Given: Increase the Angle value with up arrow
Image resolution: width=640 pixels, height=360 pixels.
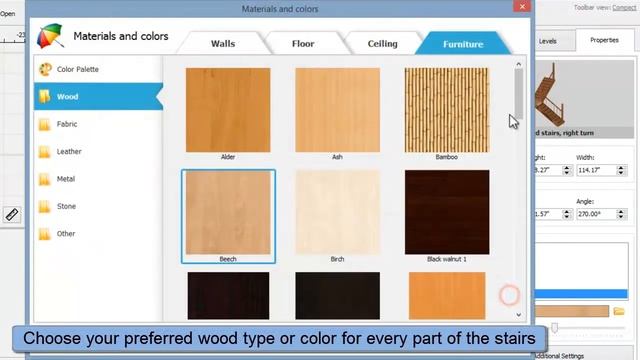Looking at the screenshot, I should pos(621,211).
